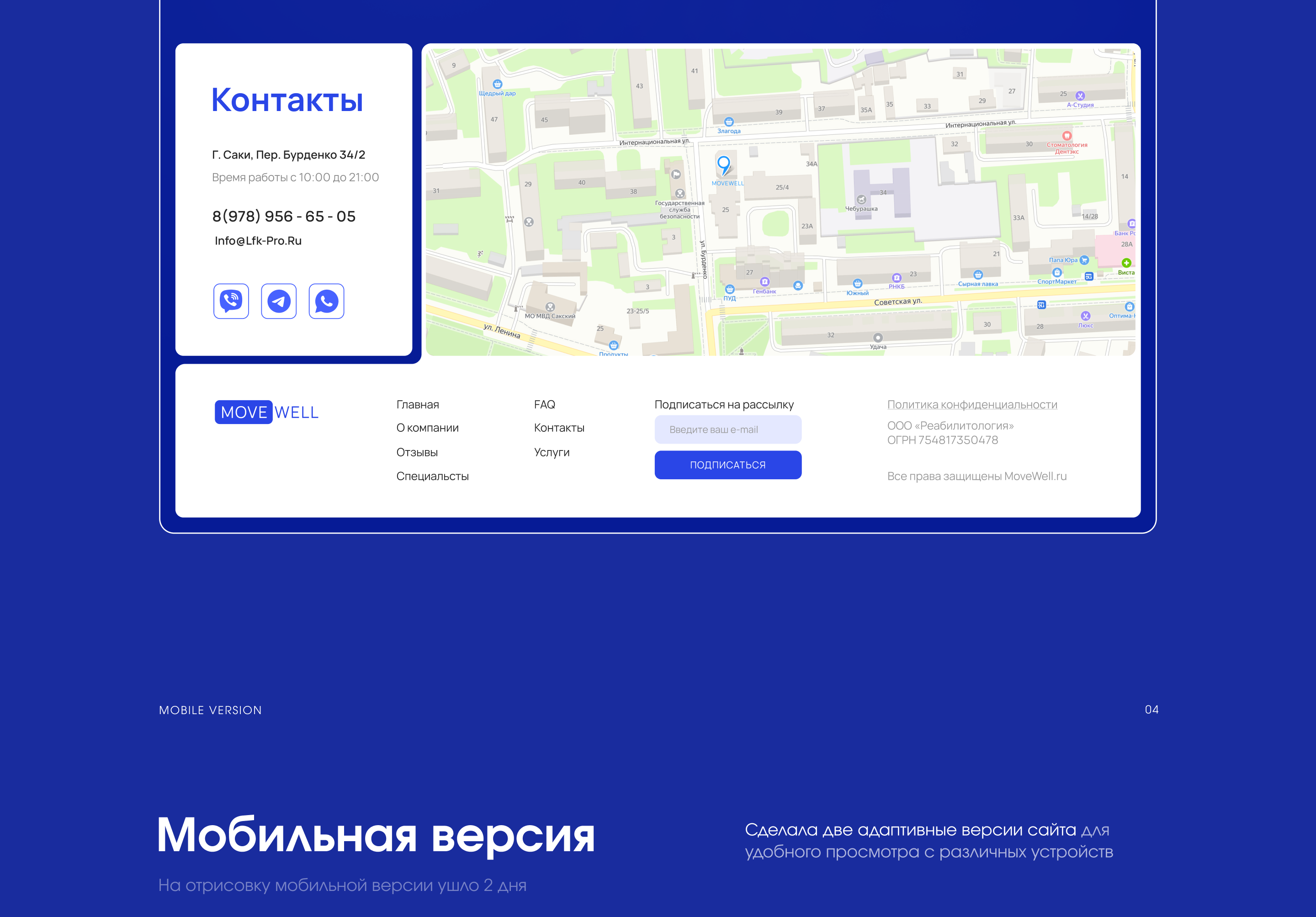Click the Сырная лавка map marker
The width and height of the screenshot is (1316, 917).
(x=978, y=275)
